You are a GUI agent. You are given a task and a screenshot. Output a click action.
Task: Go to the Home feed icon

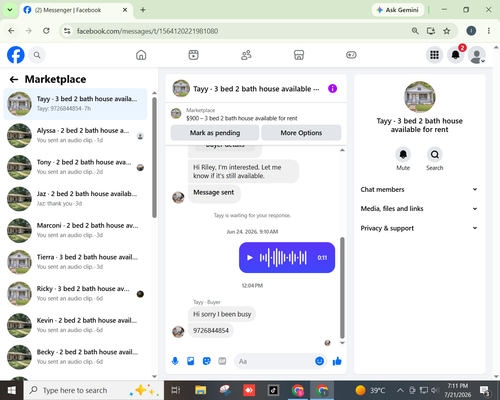(x=141, y=55)
